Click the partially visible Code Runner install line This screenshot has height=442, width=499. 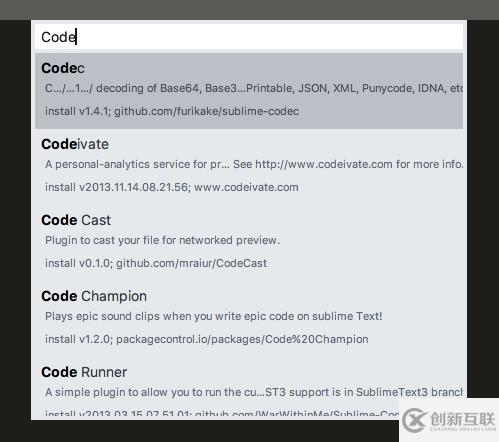coord(222,414)
